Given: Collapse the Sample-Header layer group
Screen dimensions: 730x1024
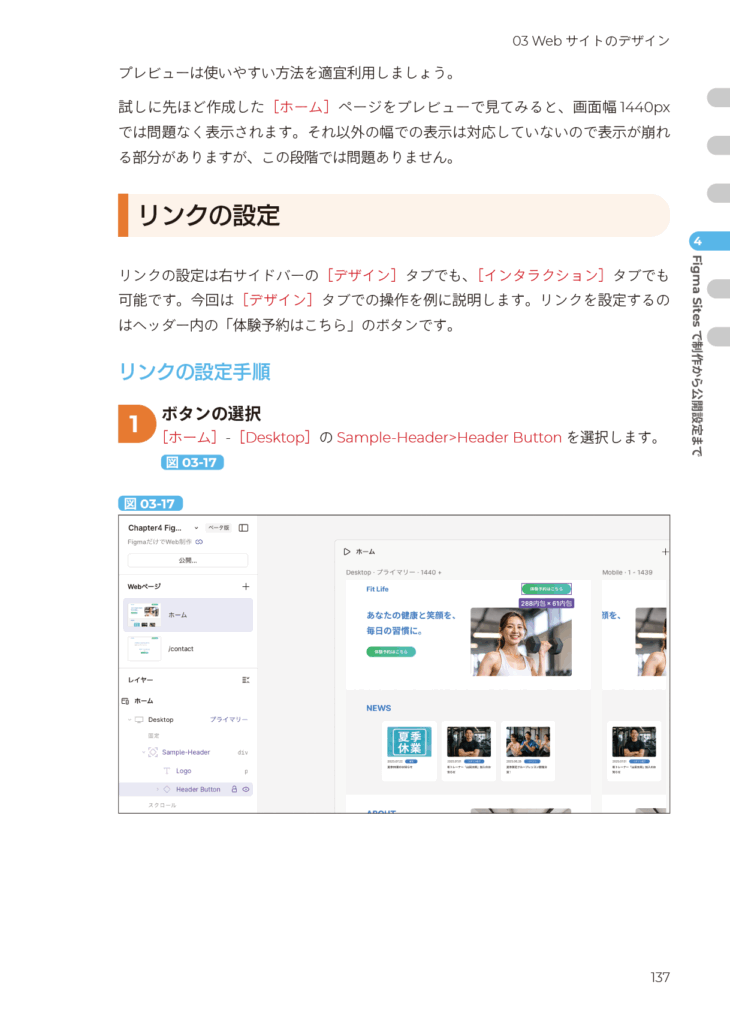Looking at the screenshot, I should point(143,752).
